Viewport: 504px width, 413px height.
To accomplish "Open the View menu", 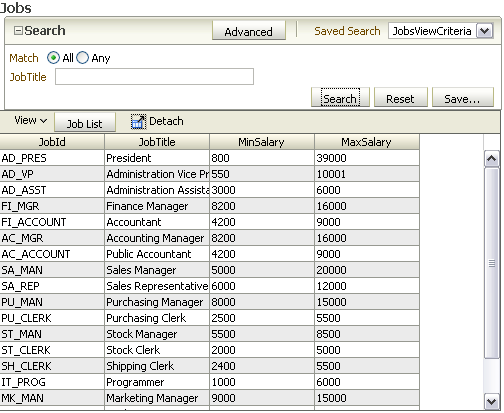I will (30, 120).
